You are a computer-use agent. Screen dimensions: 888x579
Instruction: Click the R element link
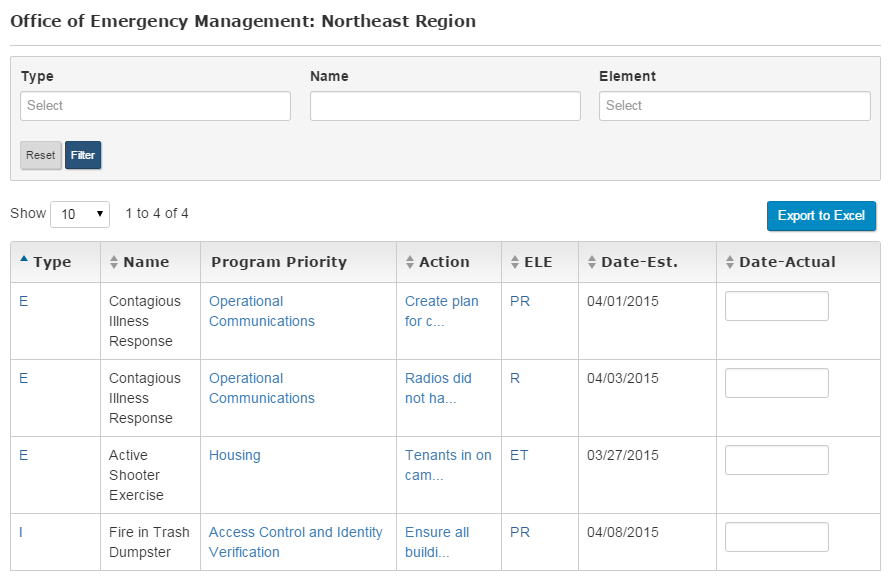pyautogui.click(x=515, y=378)
